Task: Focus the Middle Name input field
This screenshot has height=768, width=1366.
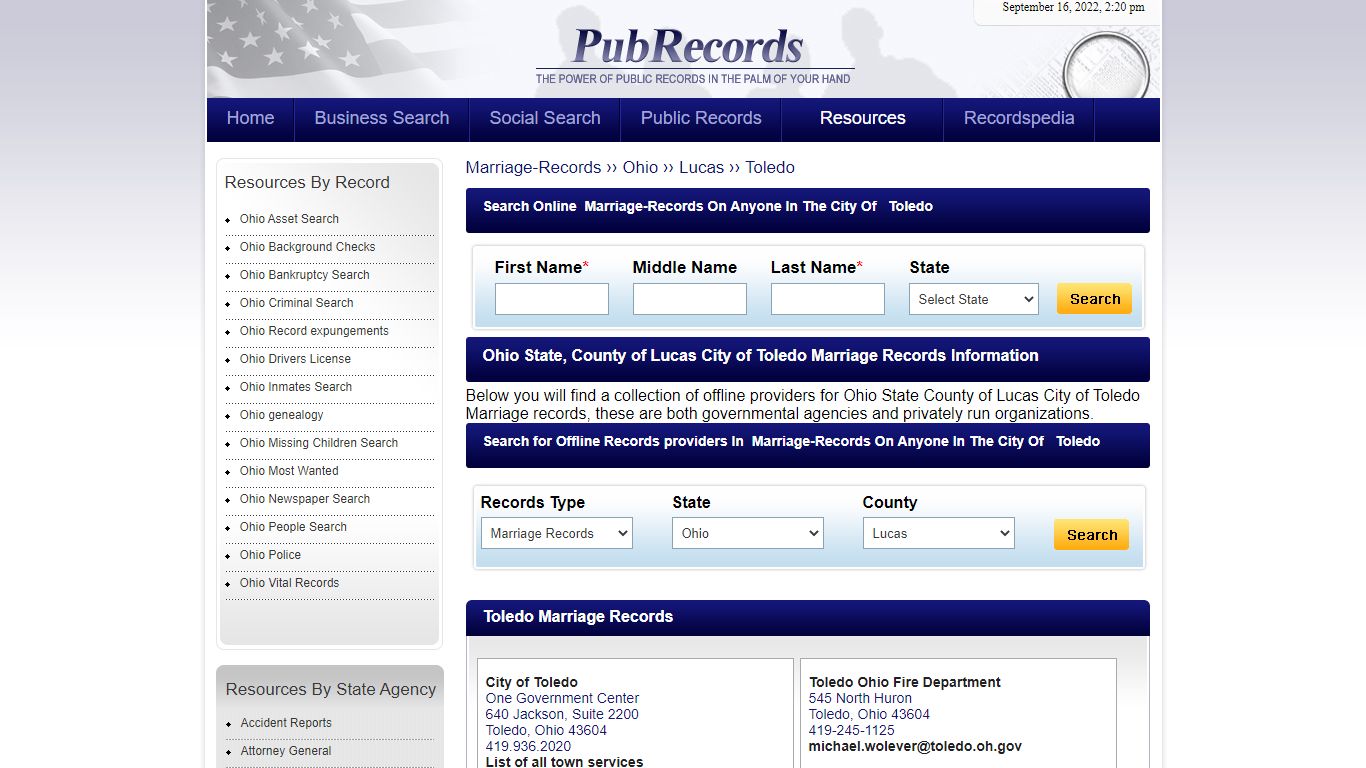Action: (690, 299)
